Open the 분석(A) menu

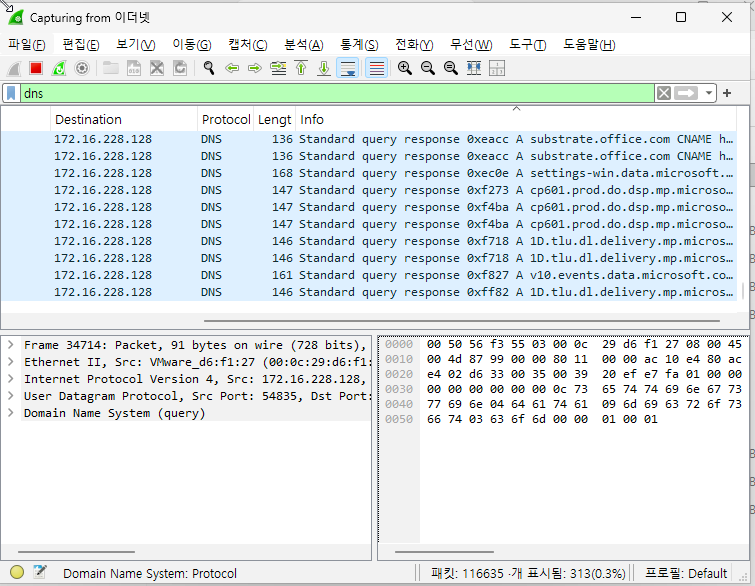(x=303, y=45)
